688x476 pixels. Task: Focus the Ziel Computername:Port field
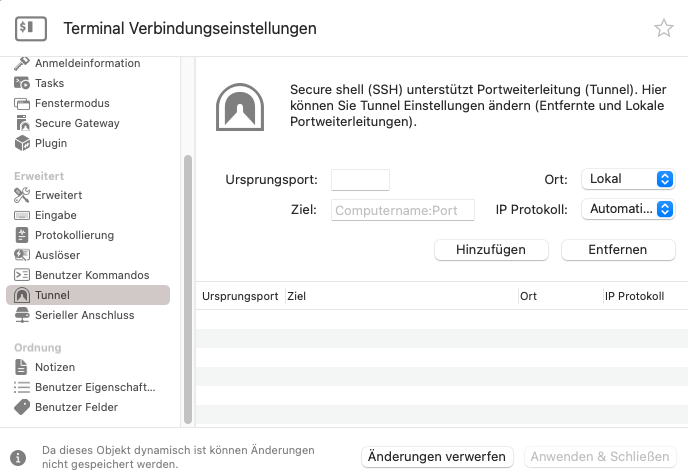[402, 210]
